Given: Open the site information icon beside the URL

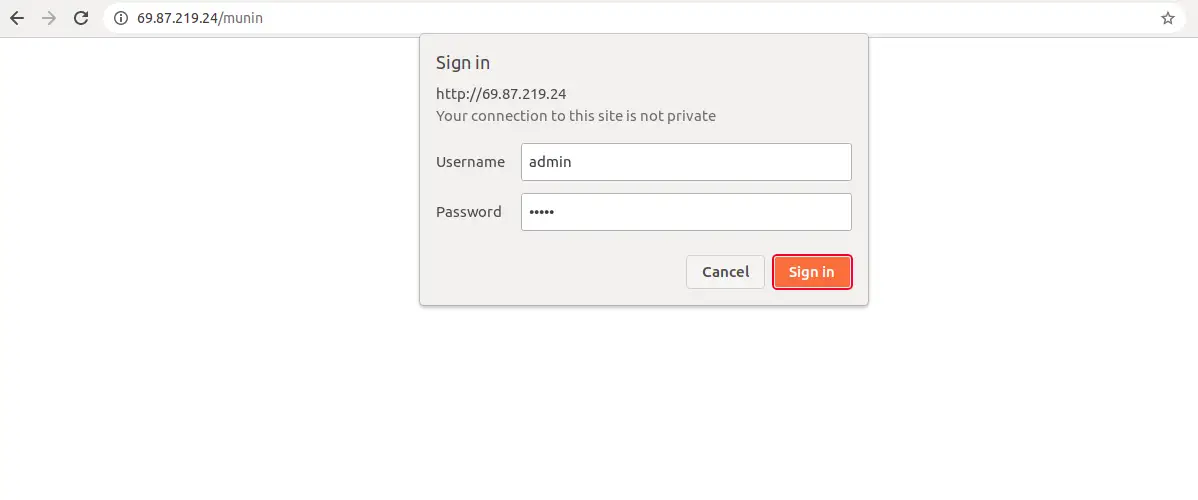Looking at the screenshot, I should coord(120,18).
